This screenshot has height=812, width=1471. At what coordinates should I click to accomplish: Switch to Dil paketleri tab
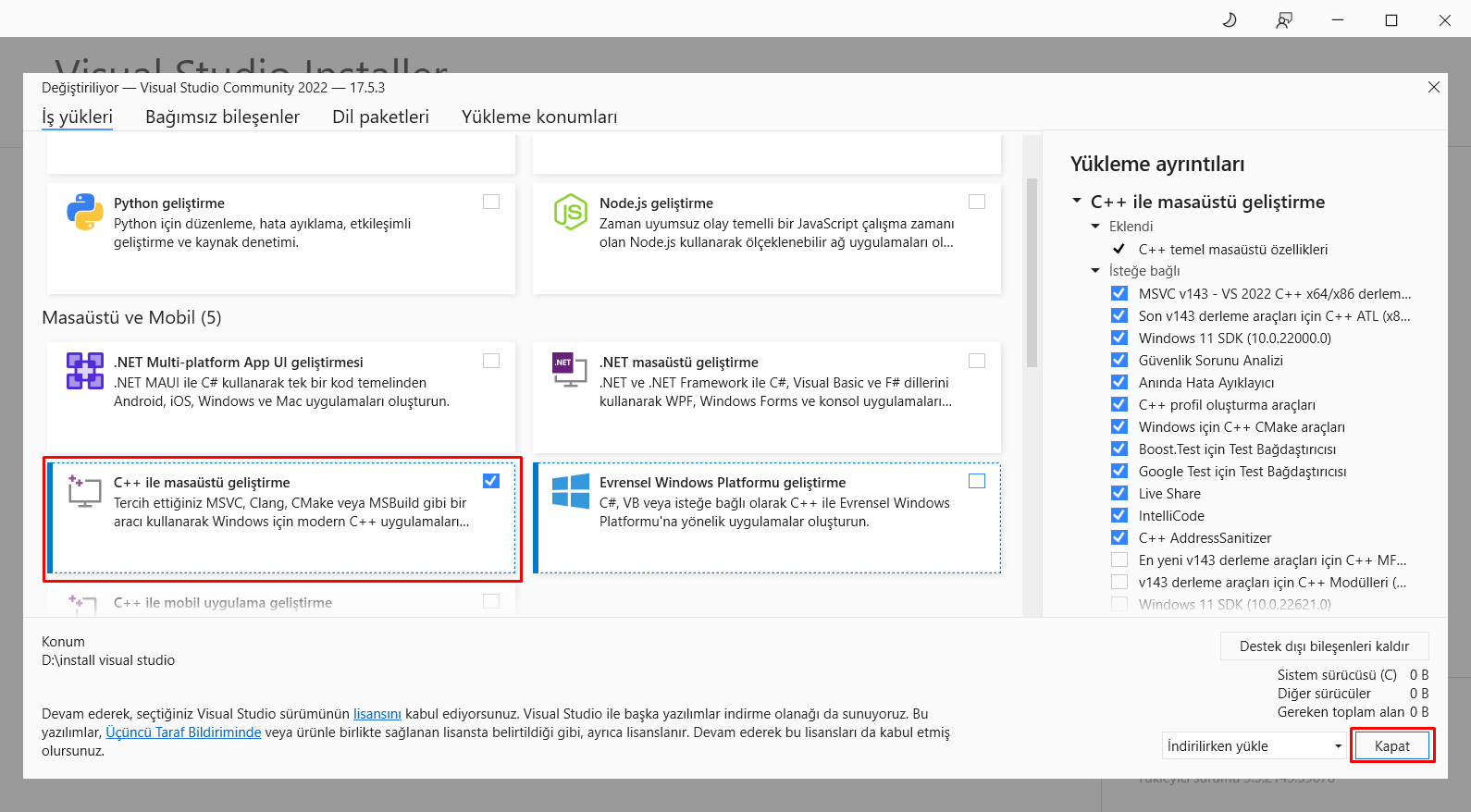pos(380,117)
